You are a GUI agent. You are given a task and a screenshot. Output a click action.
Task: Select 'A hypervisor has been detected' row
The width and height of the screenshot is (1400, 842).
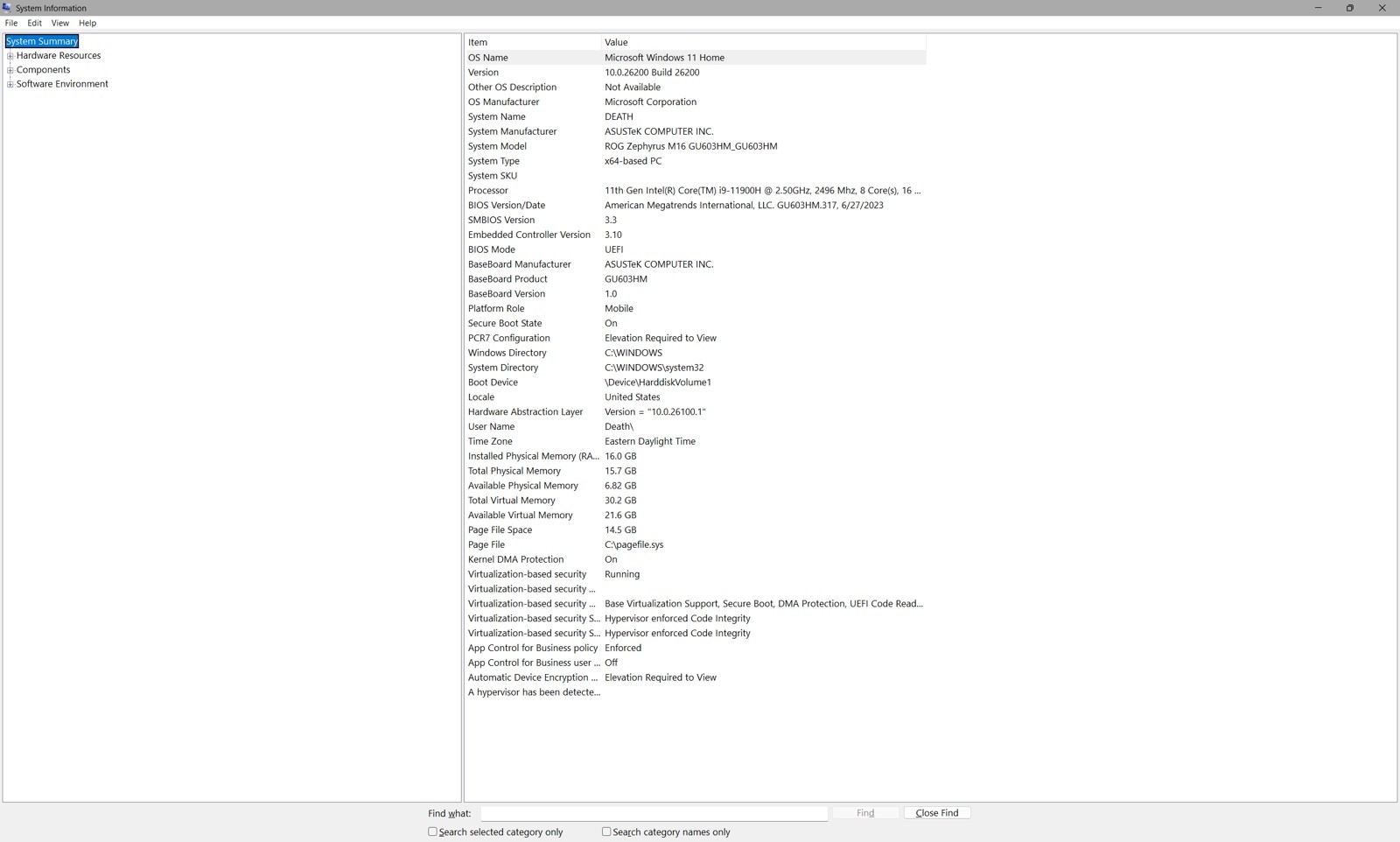(x=695, y=692)
